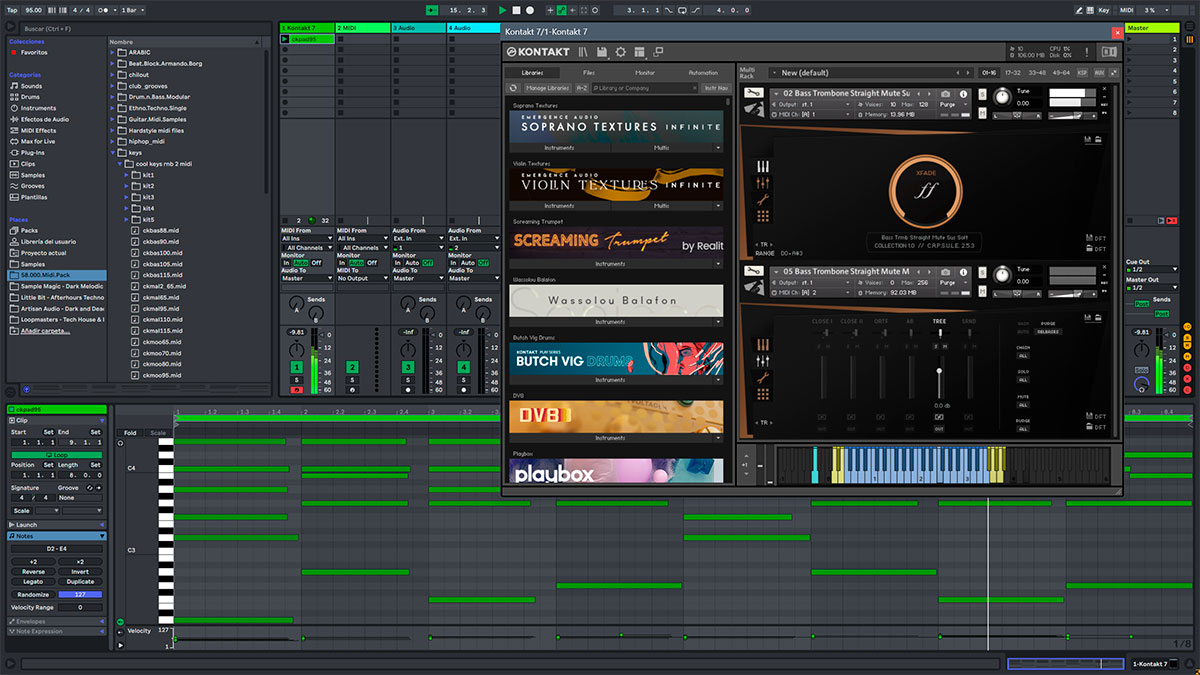Click Reverse button in Notes panel
Image resolution: width=1200 pixels, height=675 pixels.
(33, 572)
